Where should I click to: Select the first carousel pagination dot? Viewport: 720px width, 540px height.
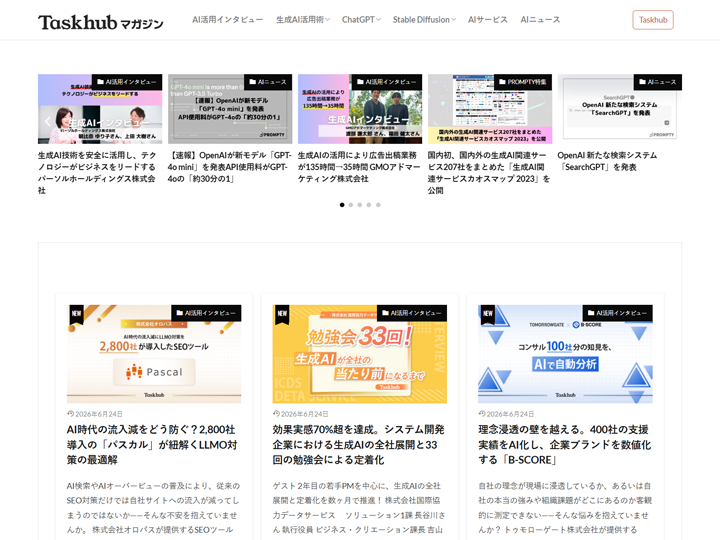342,205
